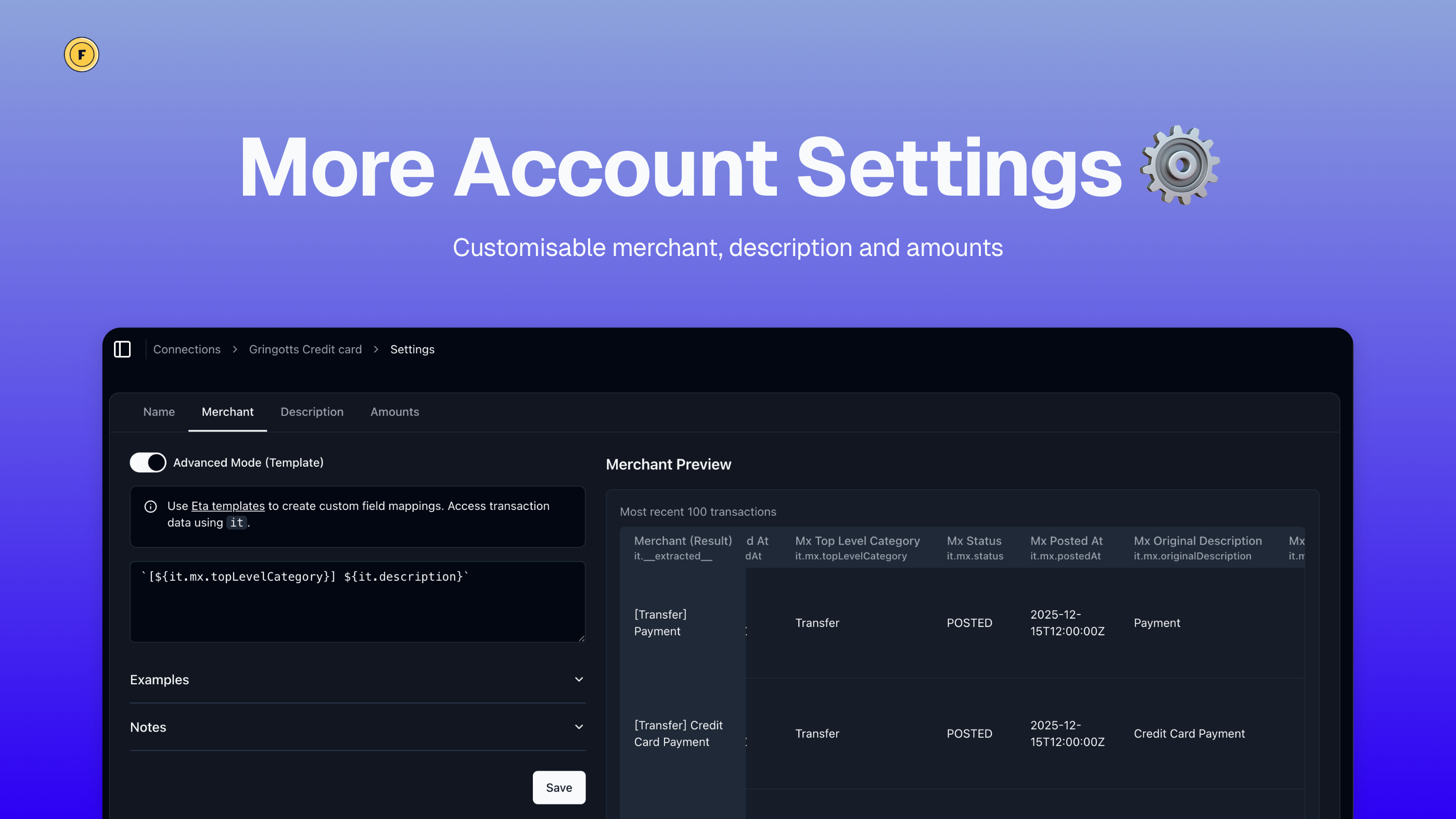The image size is (1456, 819).
Task: Go to Connections breadcrumb
Action: pos(186,349)
